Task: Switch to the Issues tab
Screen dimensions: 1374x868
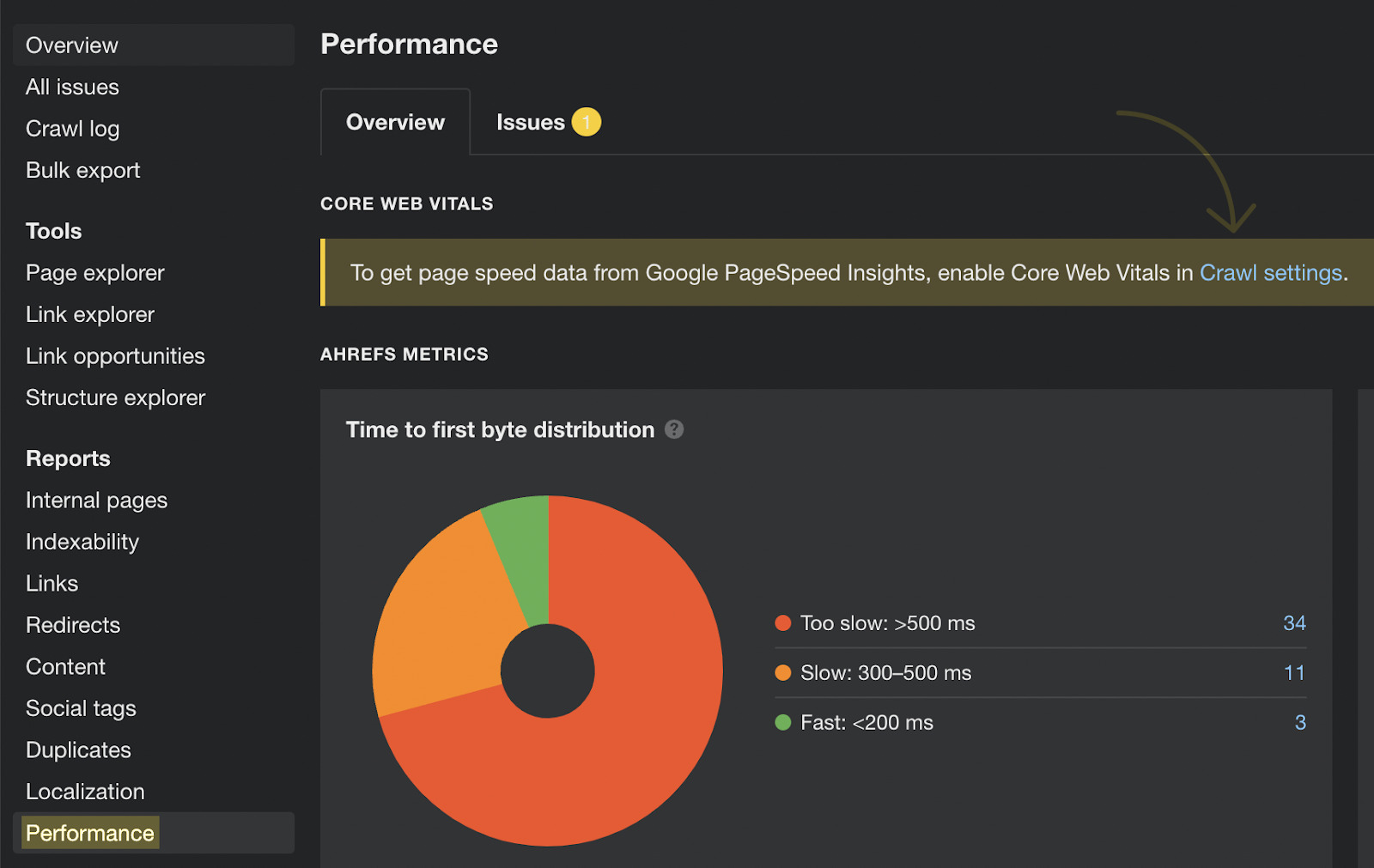Action: (530, 122)
